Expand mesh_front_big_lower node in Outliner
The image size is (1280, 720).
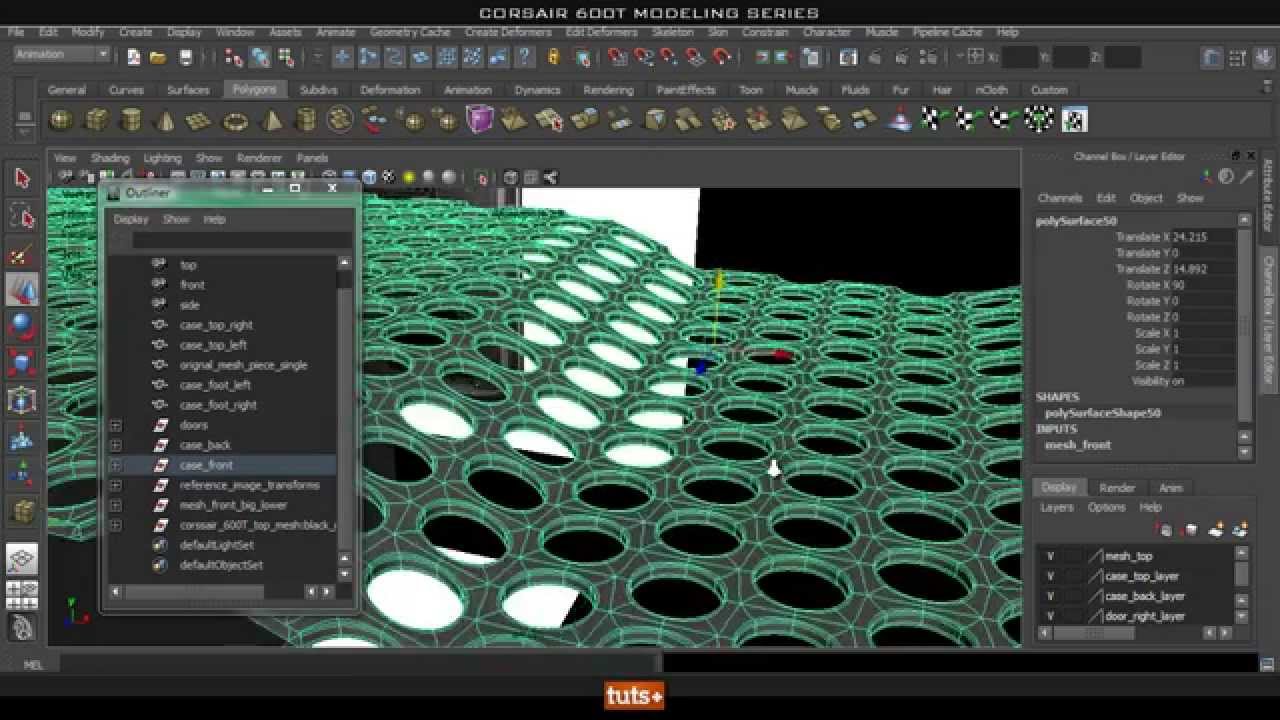pos(116,505)
